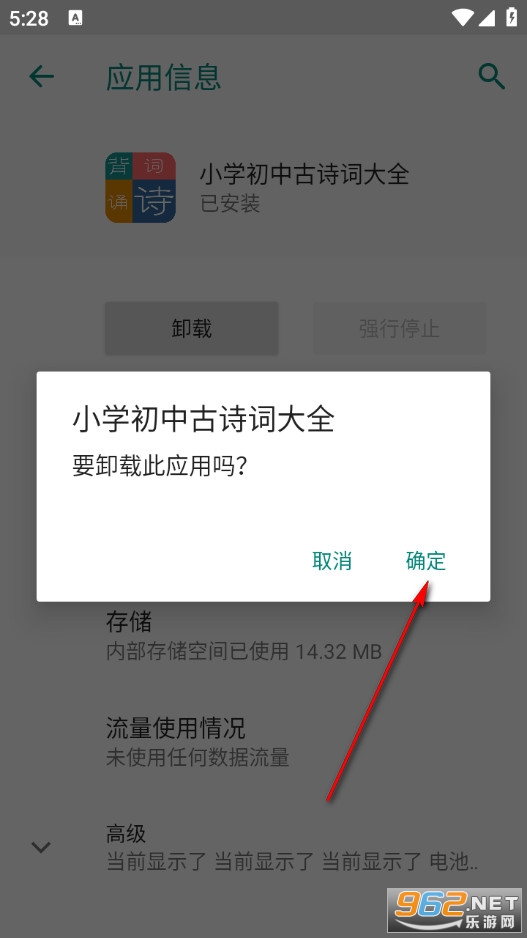Tap the 卸载 button
Screen dimensions: 527x938
pos(191,328)
